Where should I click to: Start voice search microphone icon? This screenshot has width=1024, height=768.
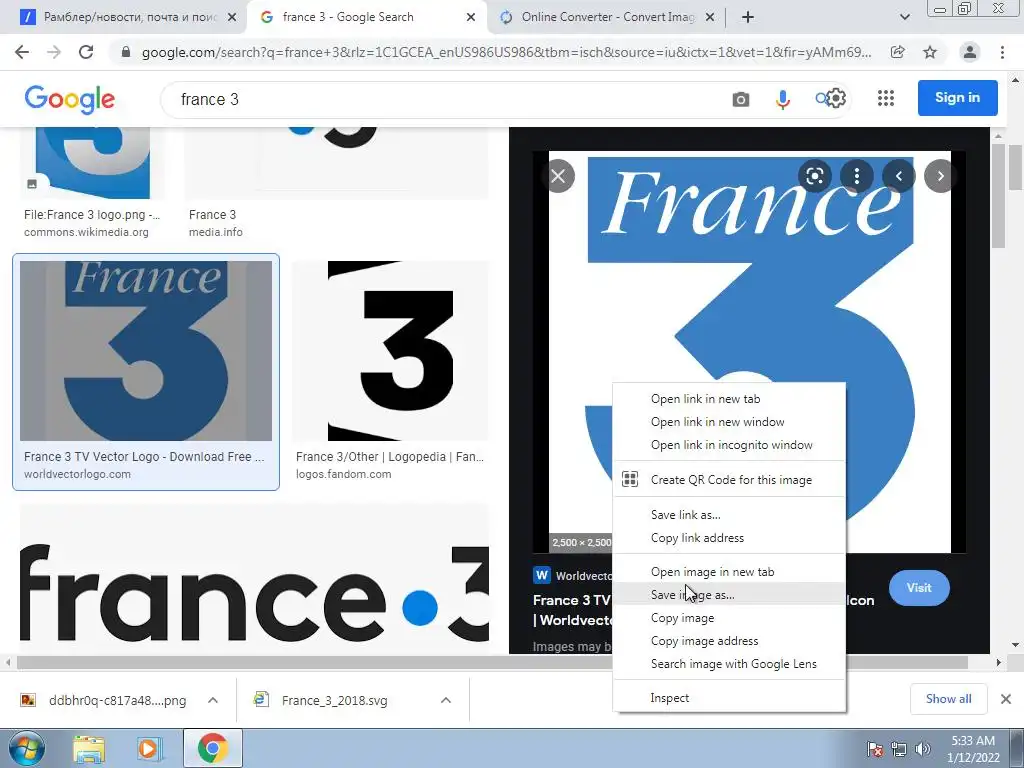pos(782,99)
